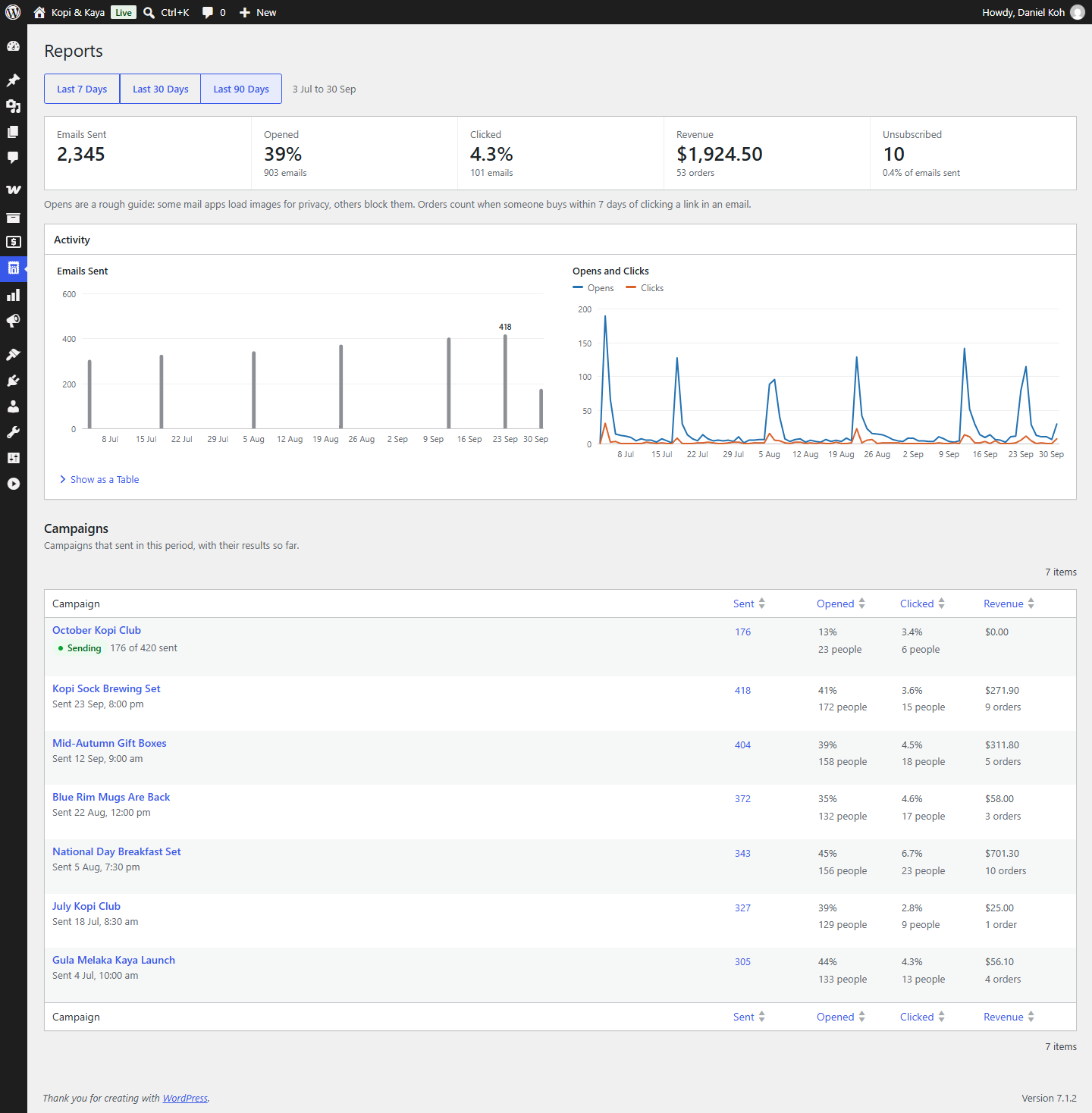Sort campaigns by Clicked in table header
The image size is (1092, 1113).
pos(923,604)
